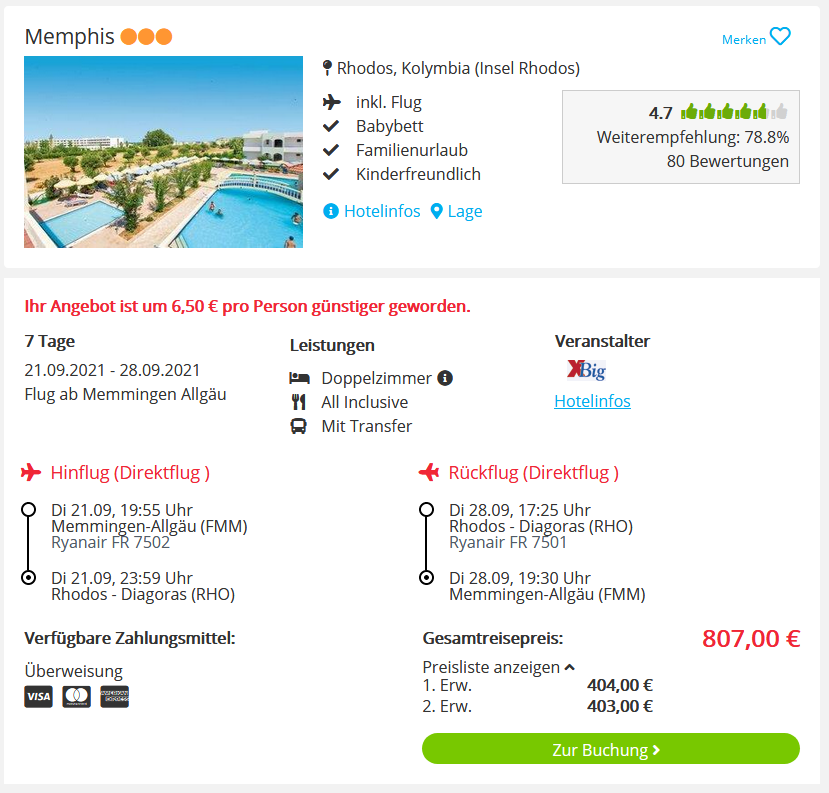Click the blue Hotelinfos info icon
The image size is (829, 793).
coord(331,211)
